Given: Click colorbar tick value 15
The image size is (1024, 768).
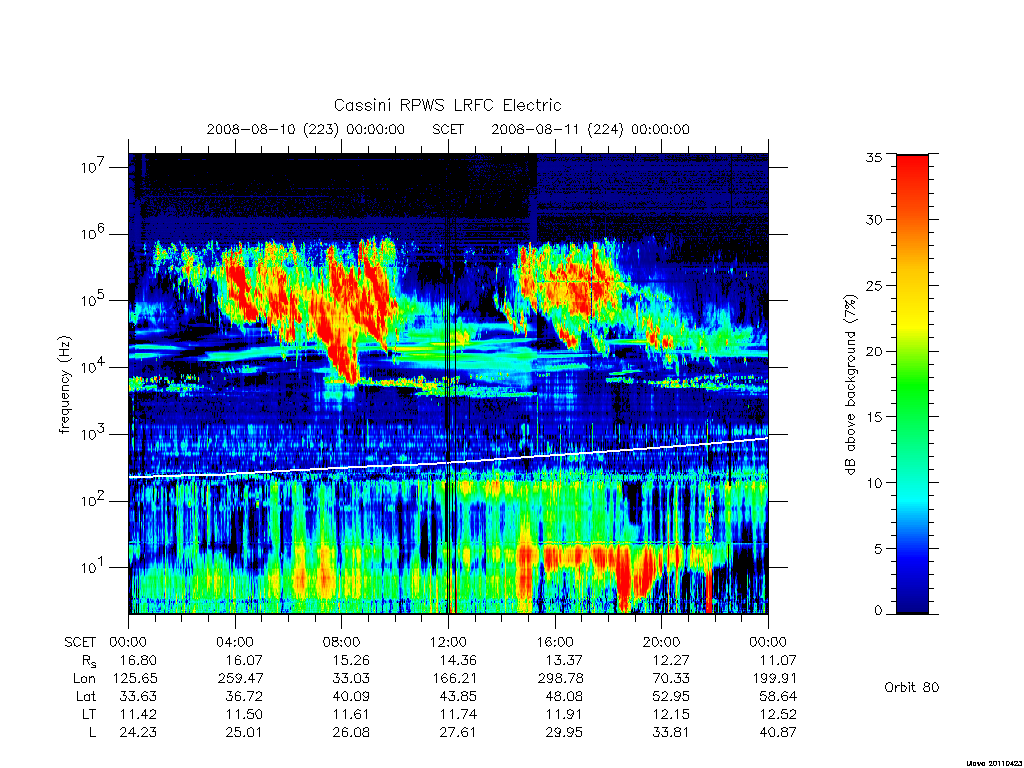Looking at the screenshot, I should [873, 417].
